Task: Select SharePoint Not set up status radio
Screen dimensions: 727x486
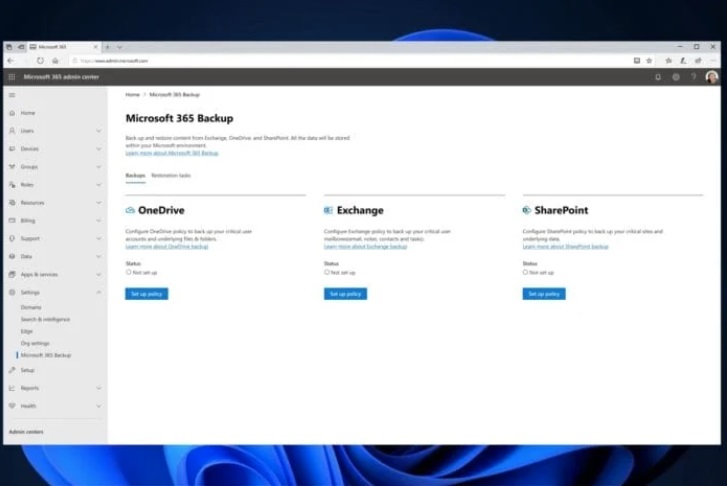Action: [x=525, y=272]
